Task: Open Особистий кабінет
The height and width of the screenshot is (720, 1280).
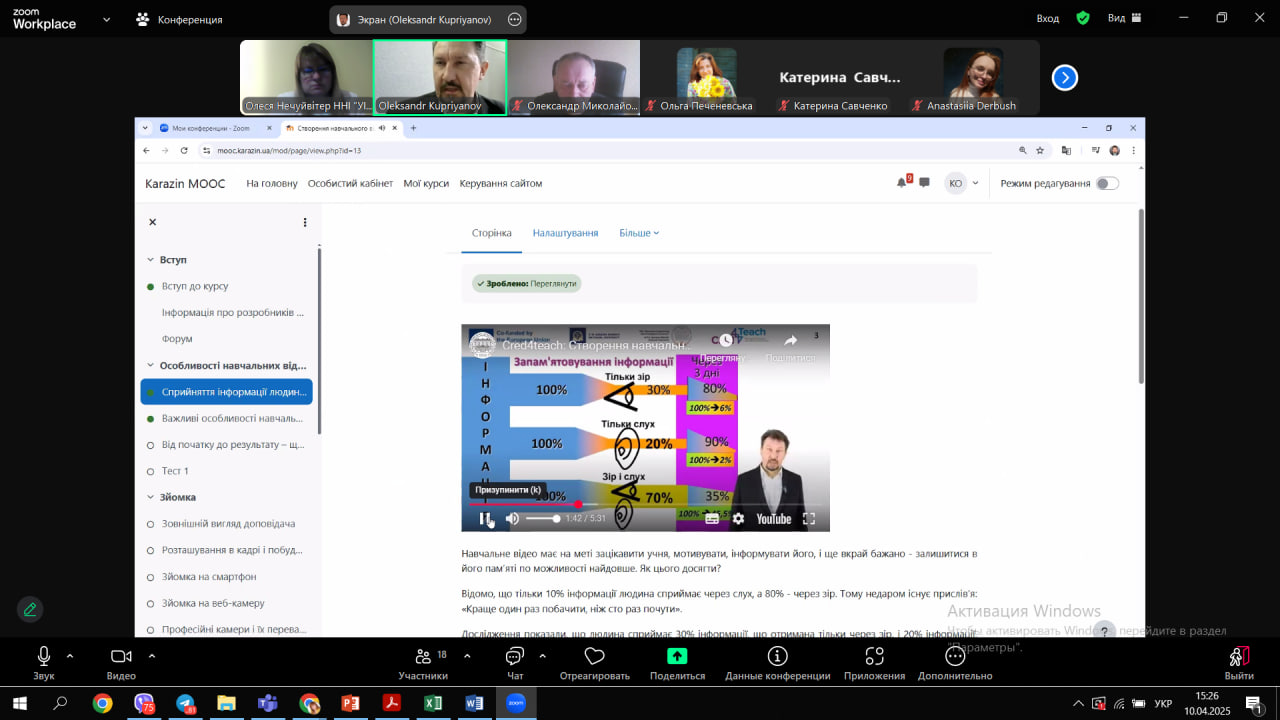Action: [x=350, y=183]
